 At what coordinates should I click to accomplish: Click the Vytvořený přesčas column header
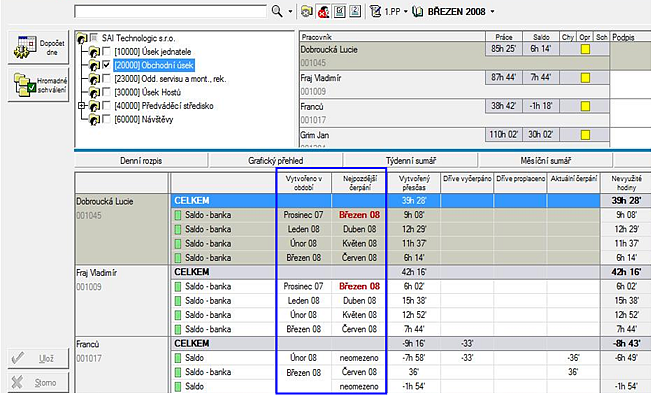coord(414,183)
